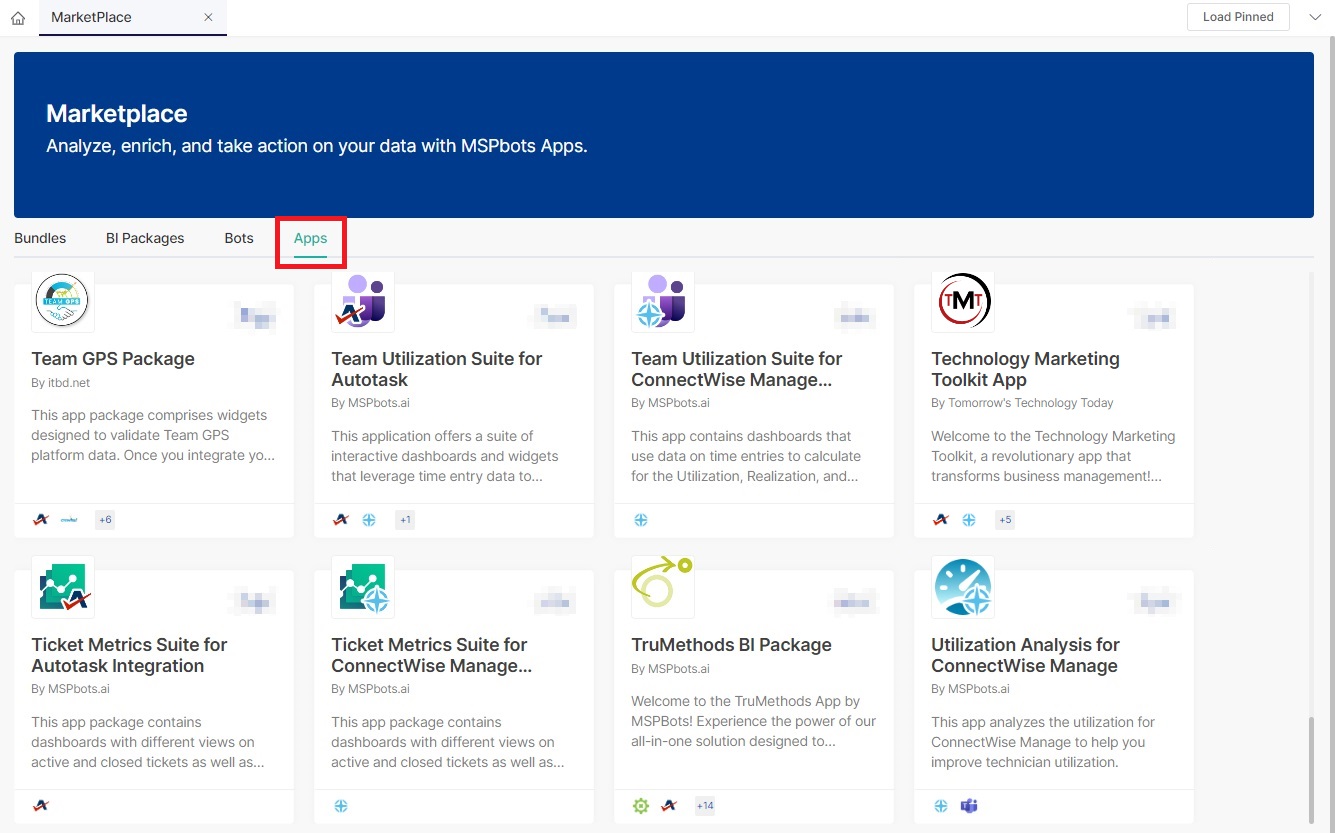Viewport: 1335px width, 833px height.
Task: Switch to the Bundles tab
Action: pyautogui.click(x=40, y=238)
